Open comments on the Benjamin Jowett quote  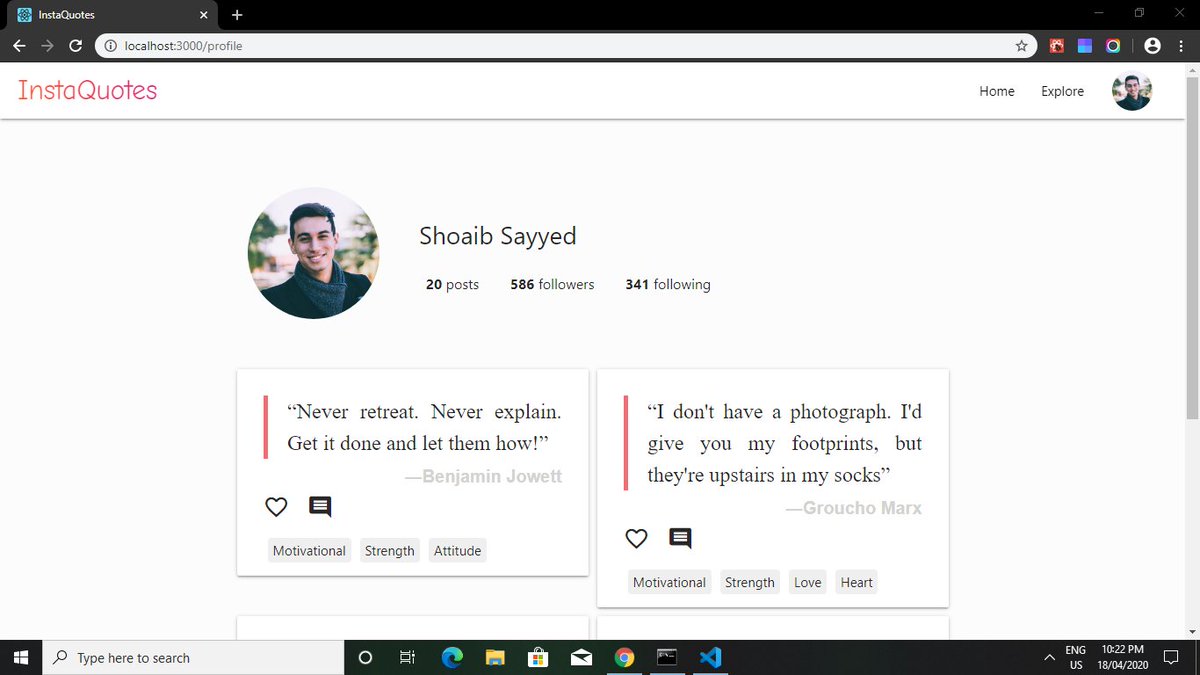320,507
